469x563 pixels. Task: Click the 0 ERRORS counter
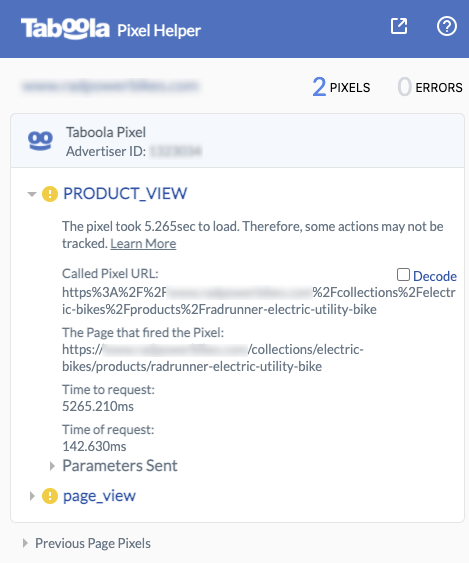pos(430,87)
